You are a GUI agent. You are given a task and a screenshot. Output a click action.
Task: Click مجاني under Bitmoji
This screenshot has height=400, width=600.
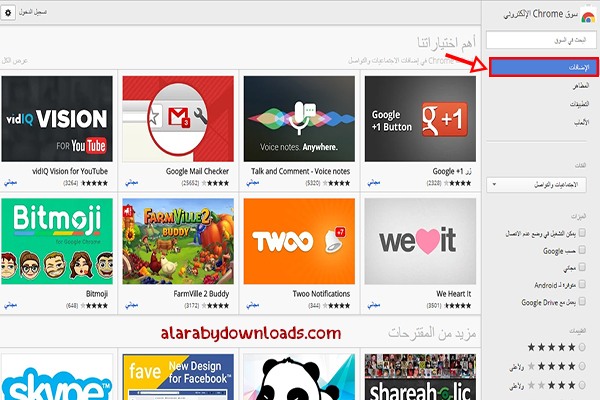tap(11, 305)
